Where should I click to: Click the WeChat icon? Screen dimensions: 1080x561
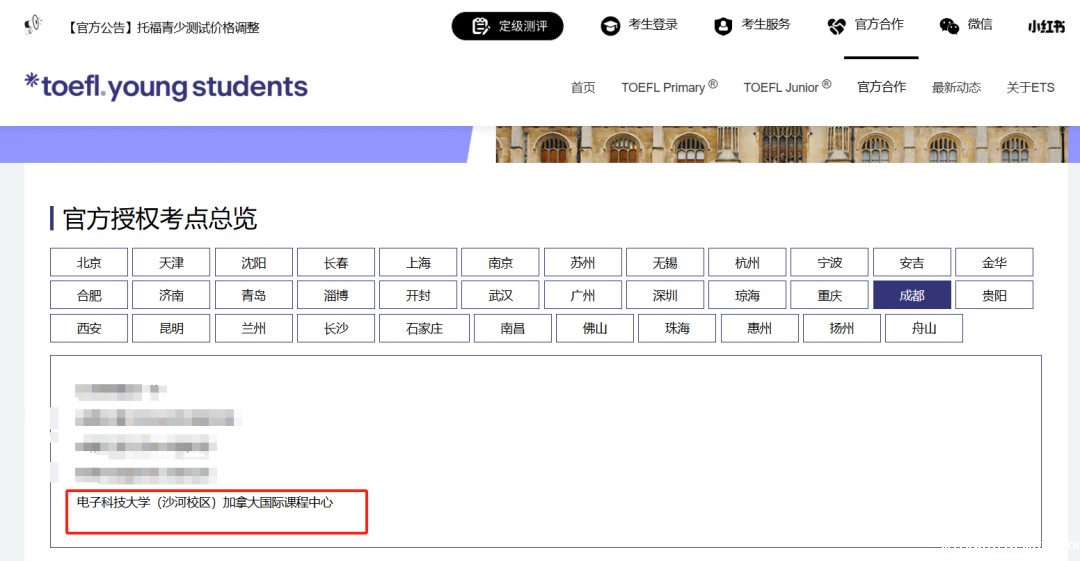pos(949,26)
